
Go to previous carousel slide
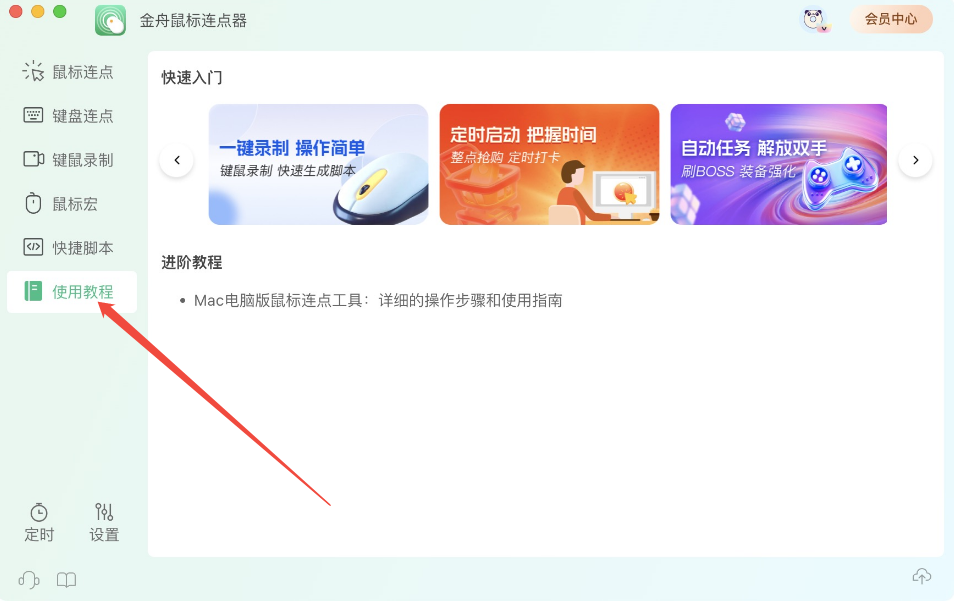(177, 160)
